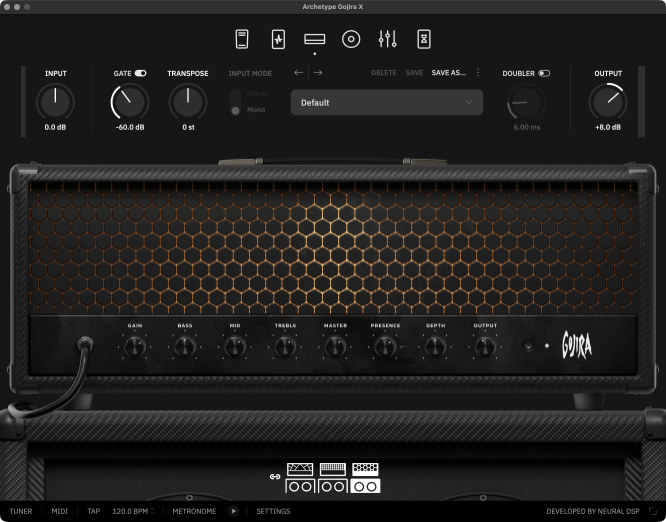Open the Default preset dropdown

(x=387, y=102)
